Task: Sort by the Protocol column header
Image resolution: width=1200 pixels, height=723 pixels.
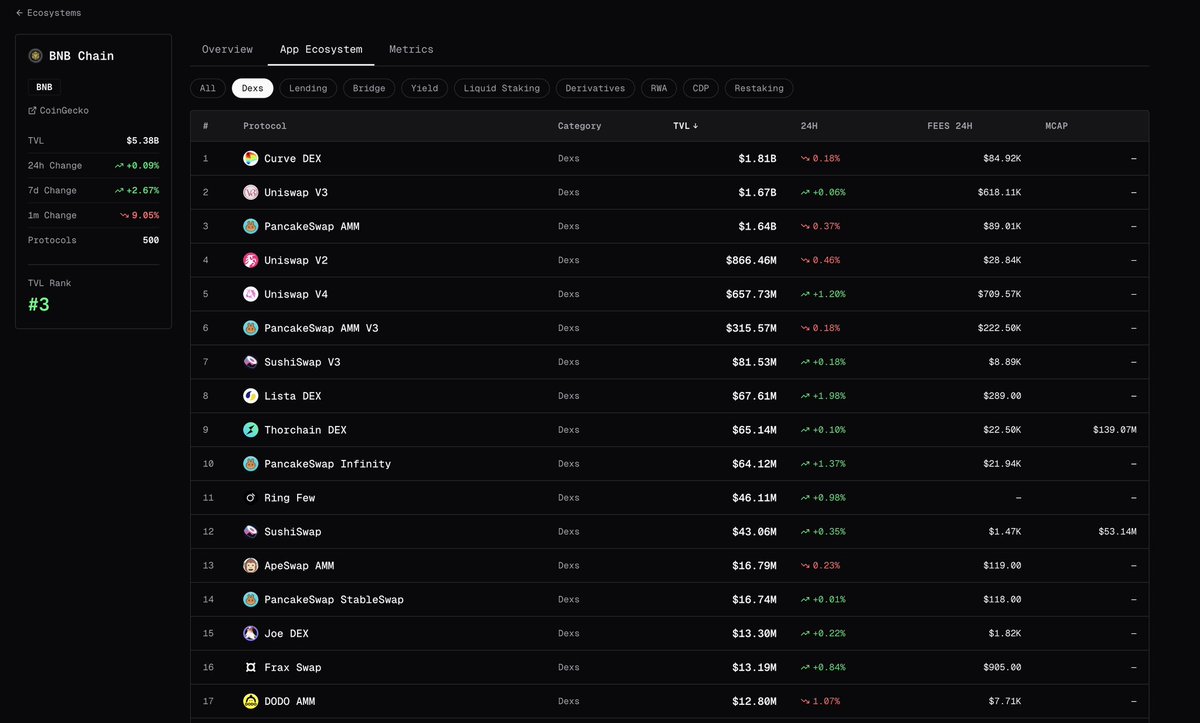Action: 265,126
